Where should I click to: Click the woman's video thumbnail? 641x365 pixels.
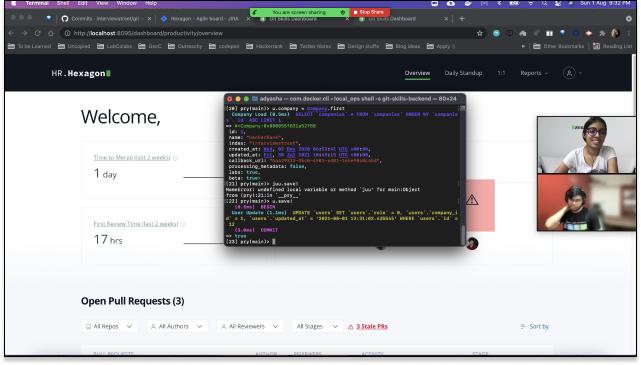pos(586,145)
